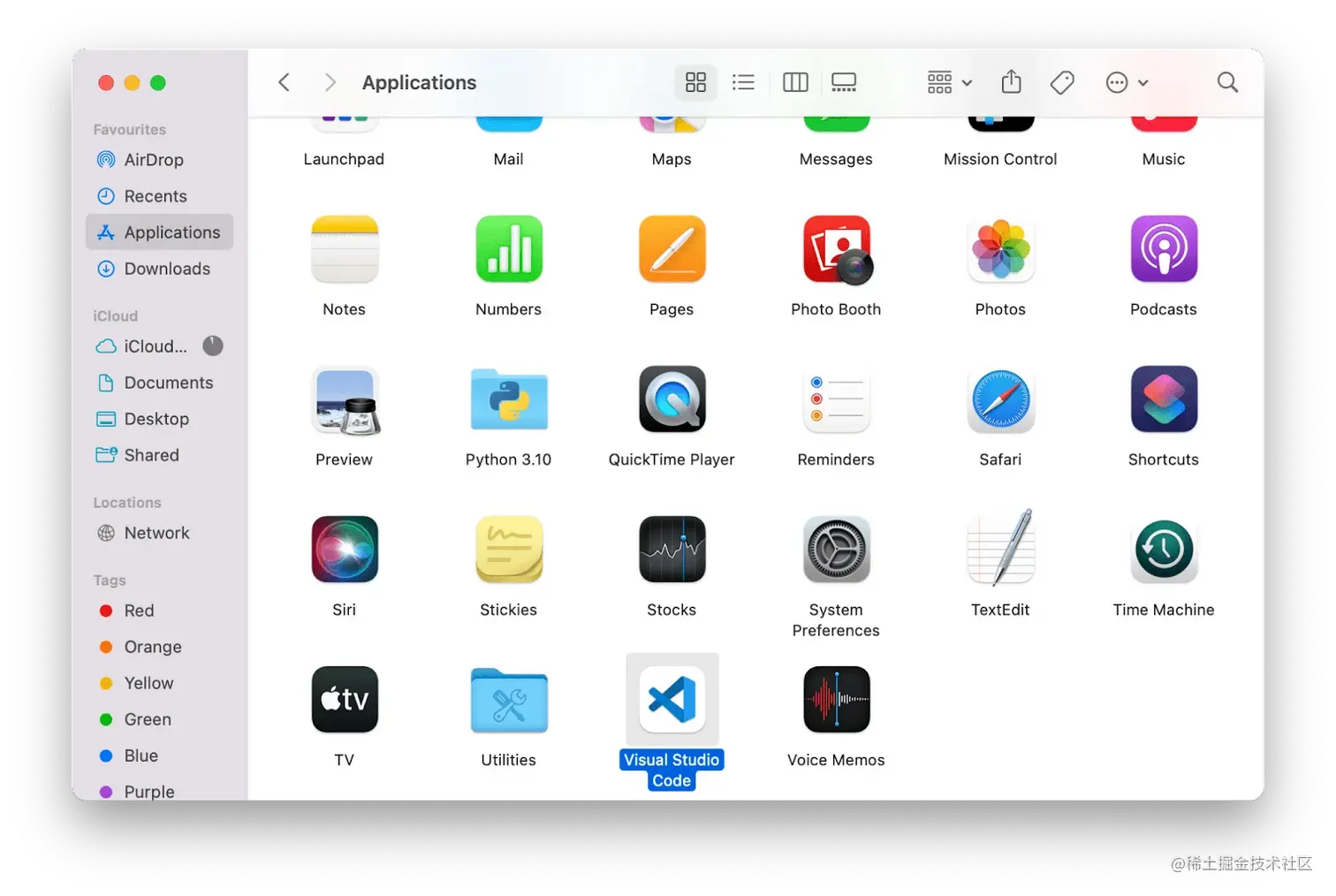Image resolution: width=1336 pixels, height=896 pixels.
Task: Select the Preview app icon
Action: coord(345,400)
